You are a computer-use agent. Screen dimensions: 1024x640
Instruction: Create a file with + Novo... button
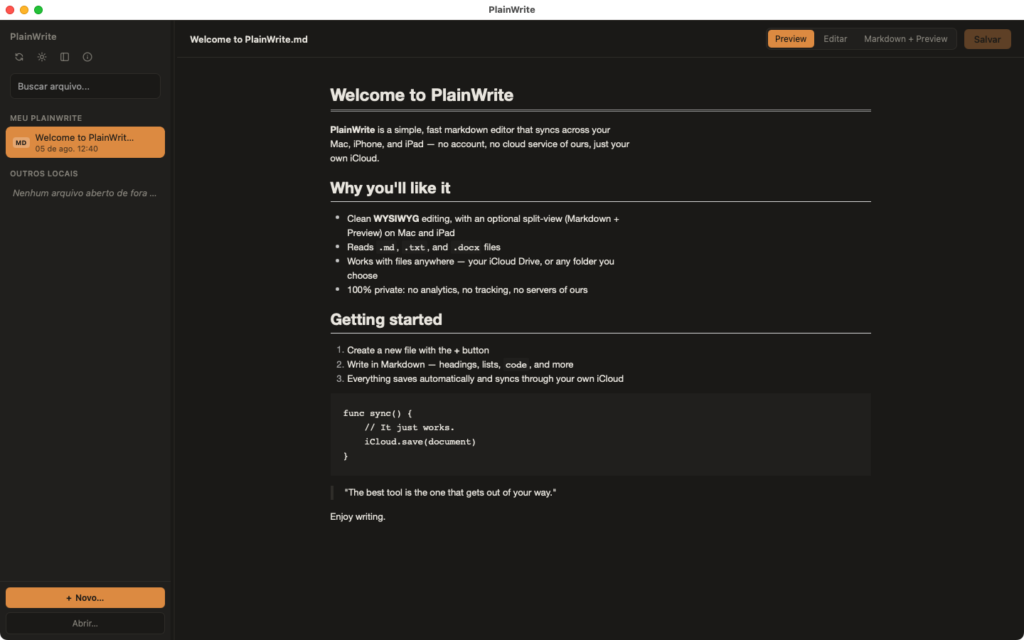click(85, 598)
